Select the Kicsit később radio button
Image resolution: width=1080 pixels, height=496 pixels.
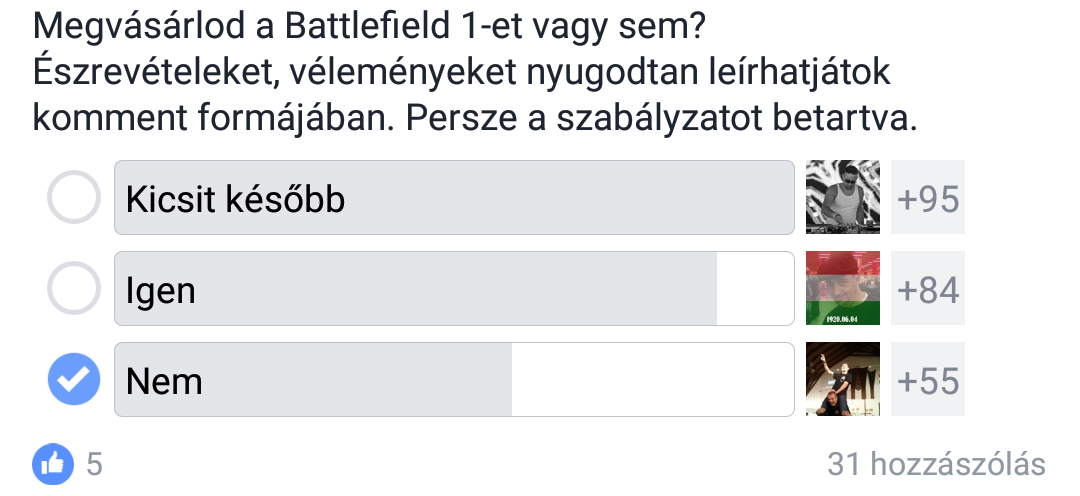74,197
